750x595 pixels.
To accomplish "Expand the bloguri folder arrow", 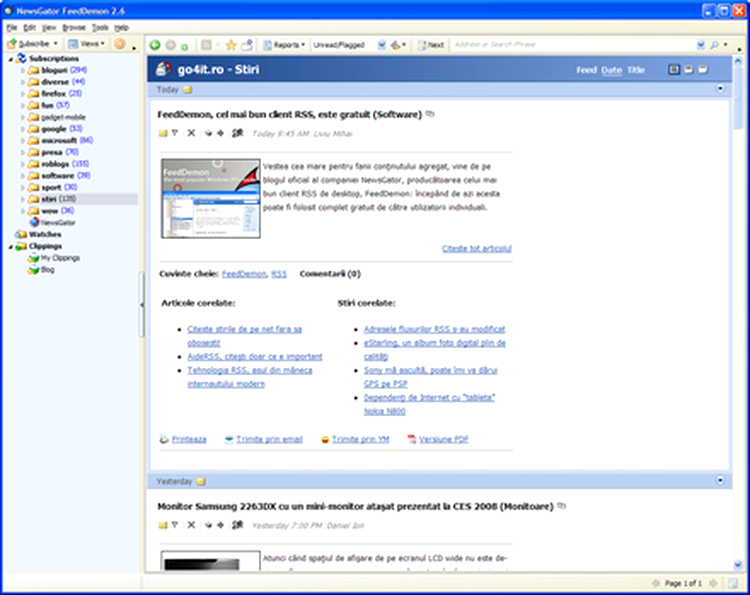I will tap(22, 70).
